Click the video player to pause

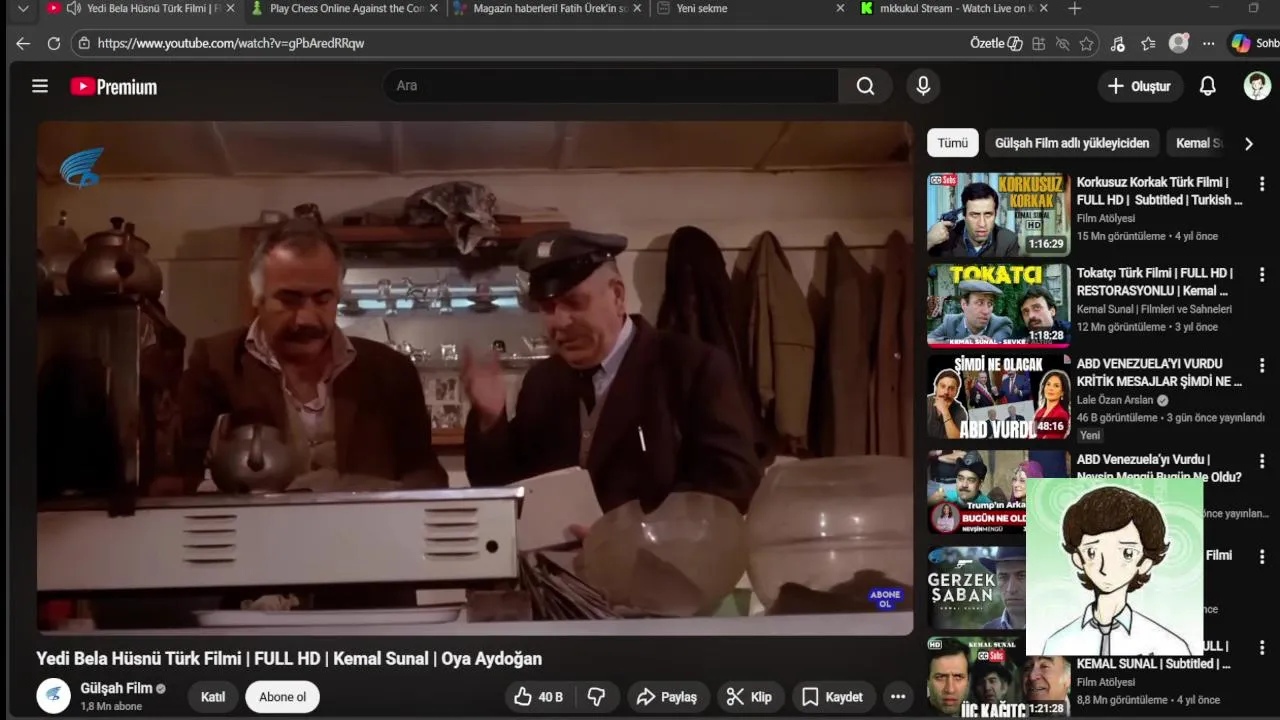click(475, 378)
